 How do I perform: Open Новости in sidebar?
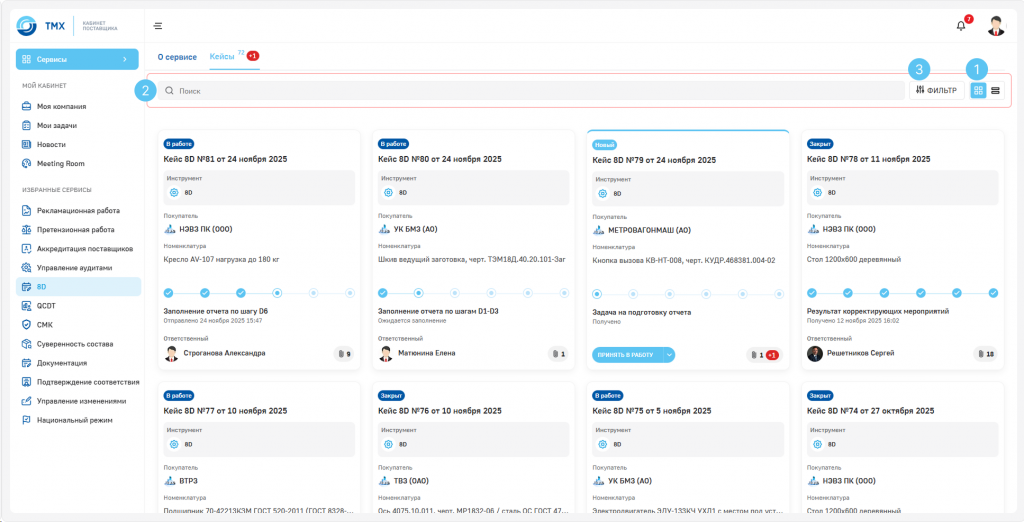coord(51,144)
